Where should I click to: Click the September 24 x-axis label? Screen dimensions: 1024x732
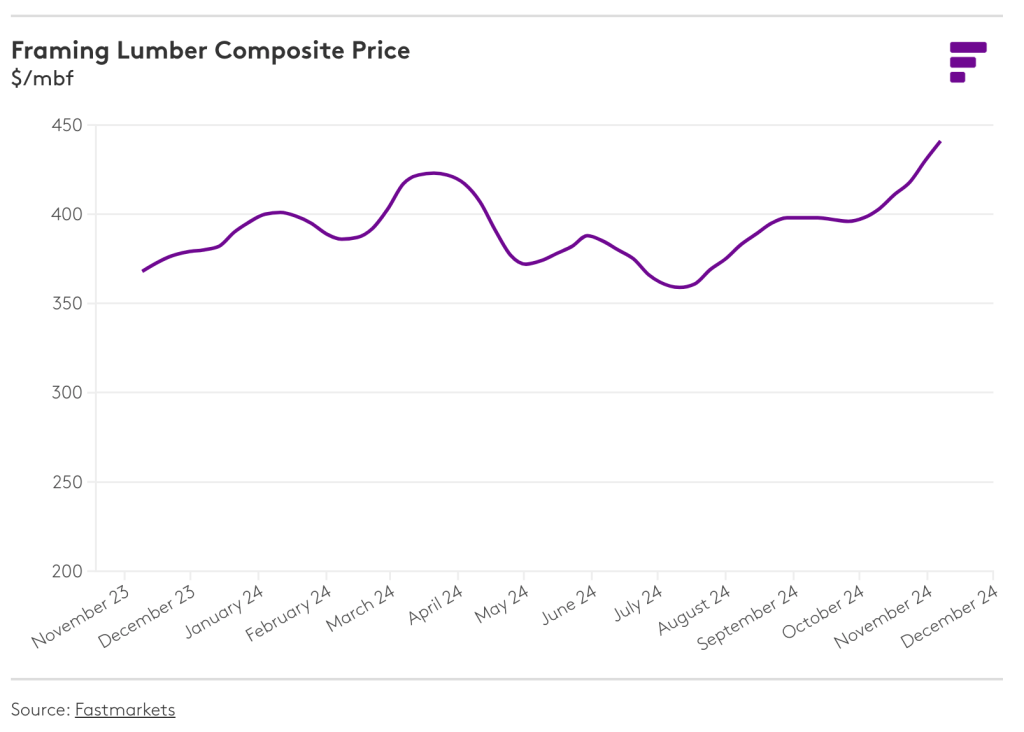click(750, 617)
